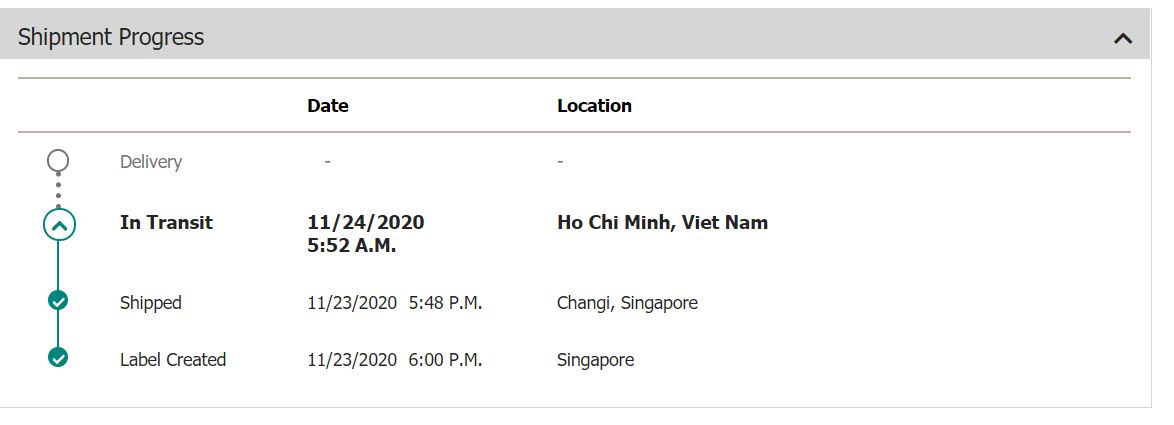Collapse the Shipment Progress panel chevron
The image size is (1174, 425).
1122,38
